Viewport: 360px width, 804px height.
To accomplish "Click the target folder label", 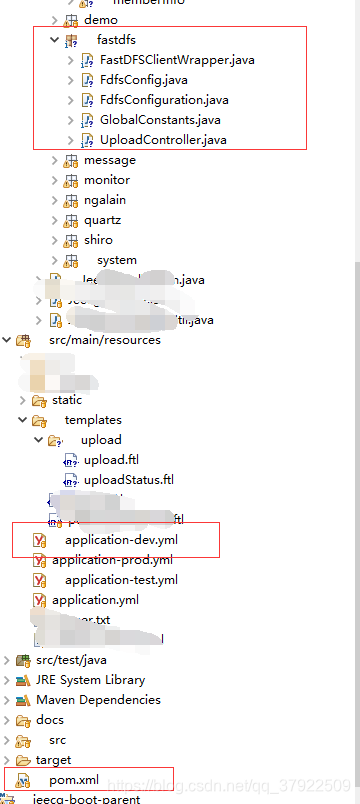I will pos(53,760).
